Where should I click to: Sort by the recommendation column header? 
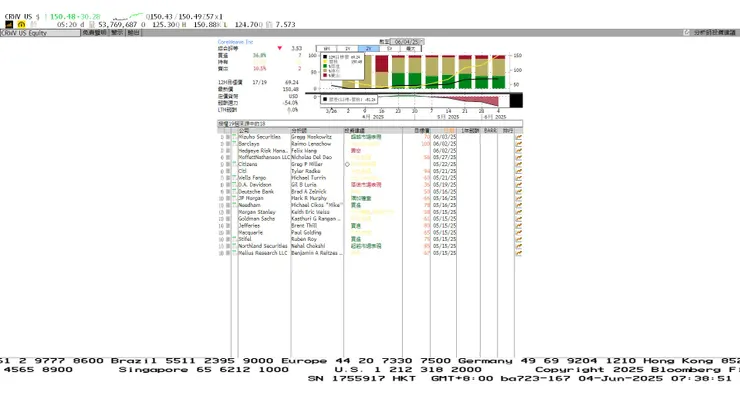click(373, 130)
